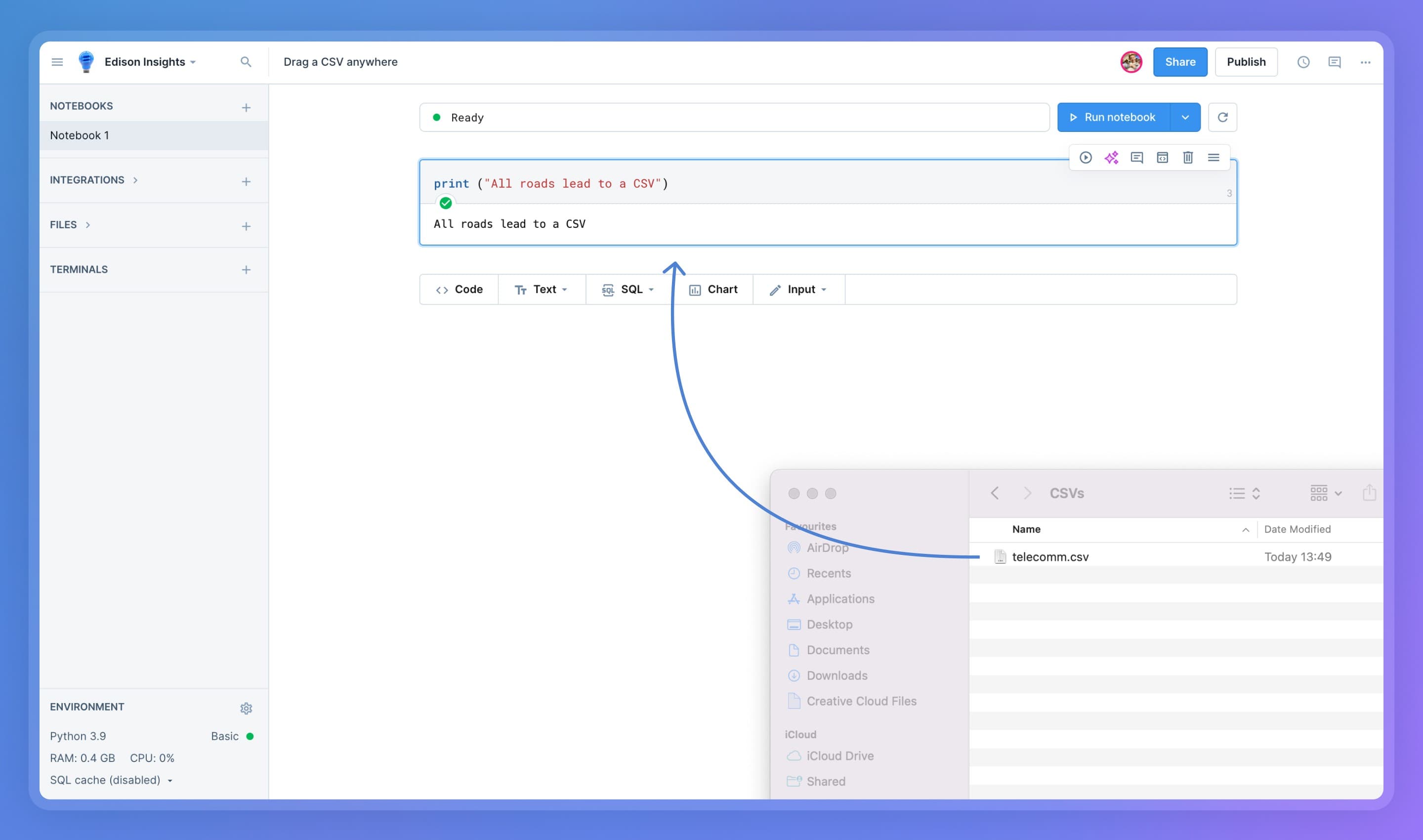The image size is (1423, 840).
Task: Expand the Text cell type dropdown
Action: point(564,289)
